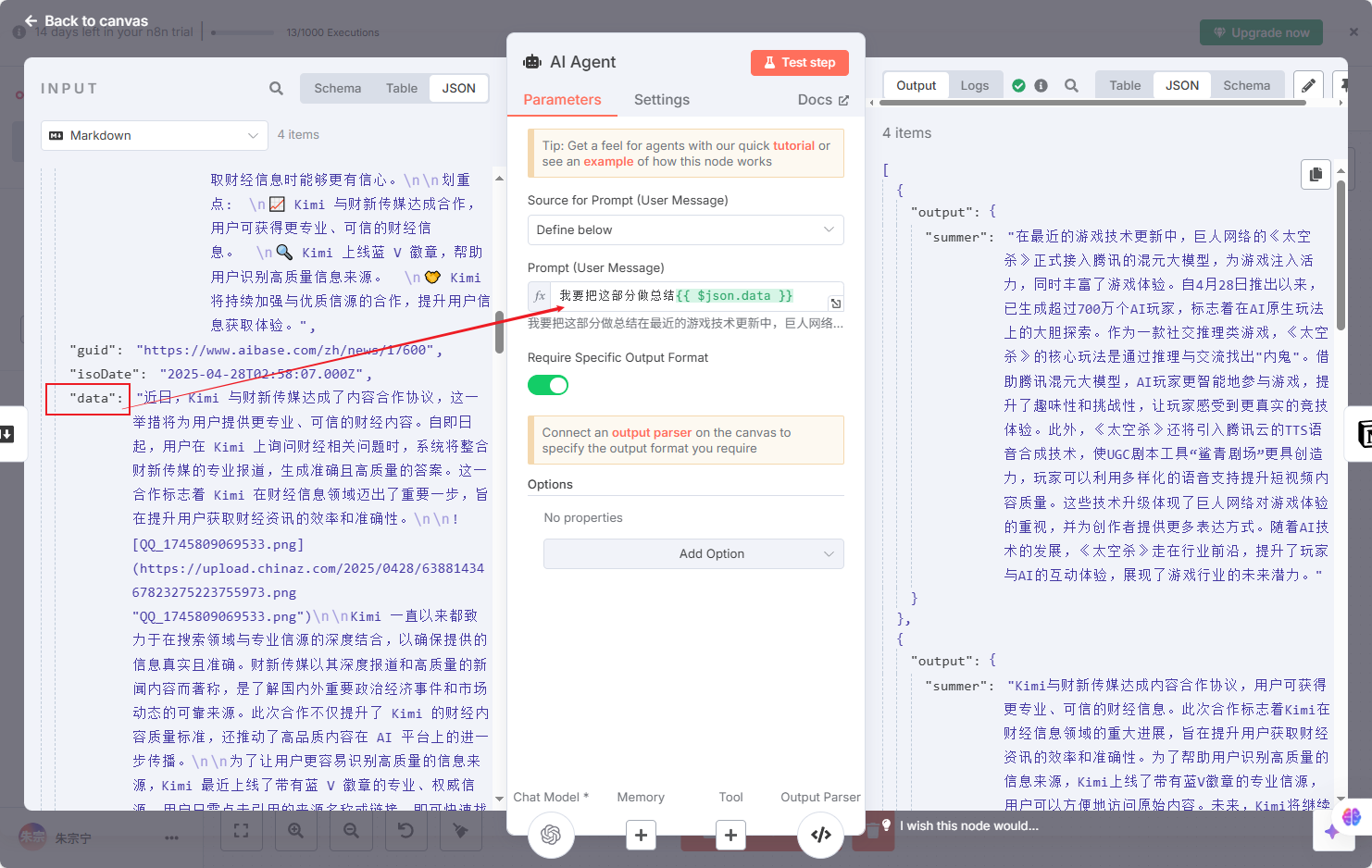Edit output with the pencil icon

pos(1308,86)
